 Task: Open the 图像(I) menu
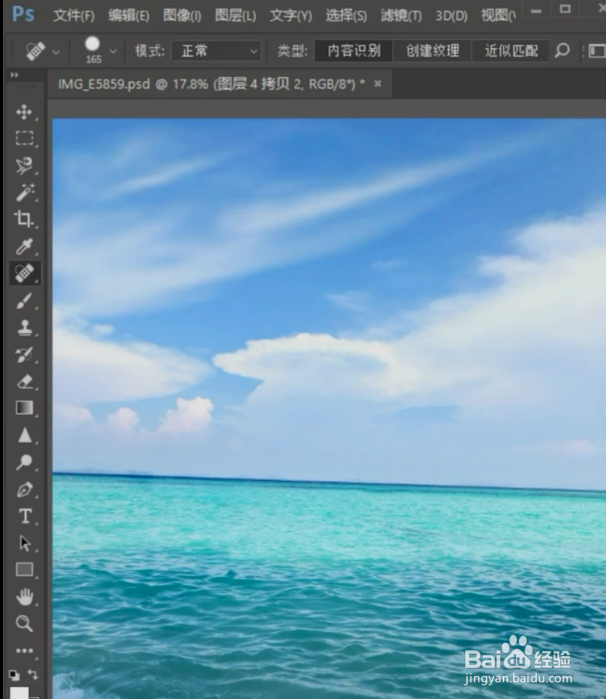coord(182,16)
